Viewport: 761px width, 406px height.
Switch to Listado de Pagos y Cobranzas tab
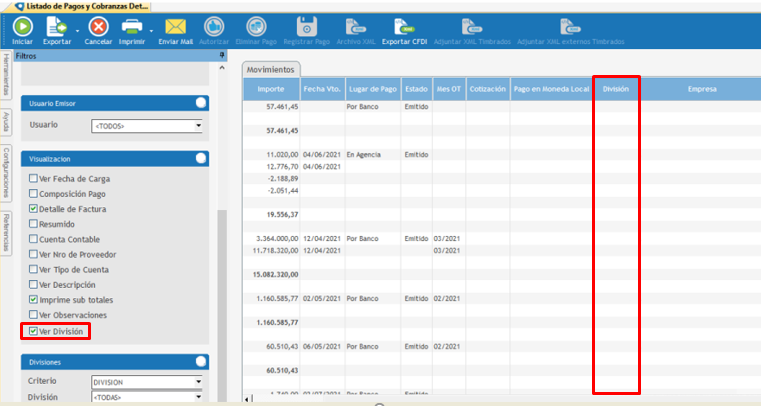82,6
